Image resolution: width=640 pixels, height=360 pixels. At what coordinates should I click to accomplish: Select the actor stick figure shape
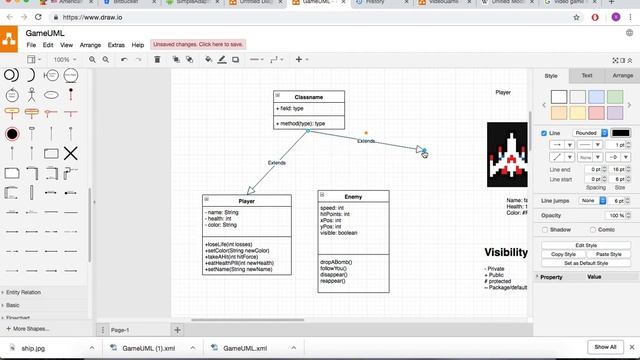(31, 95)
